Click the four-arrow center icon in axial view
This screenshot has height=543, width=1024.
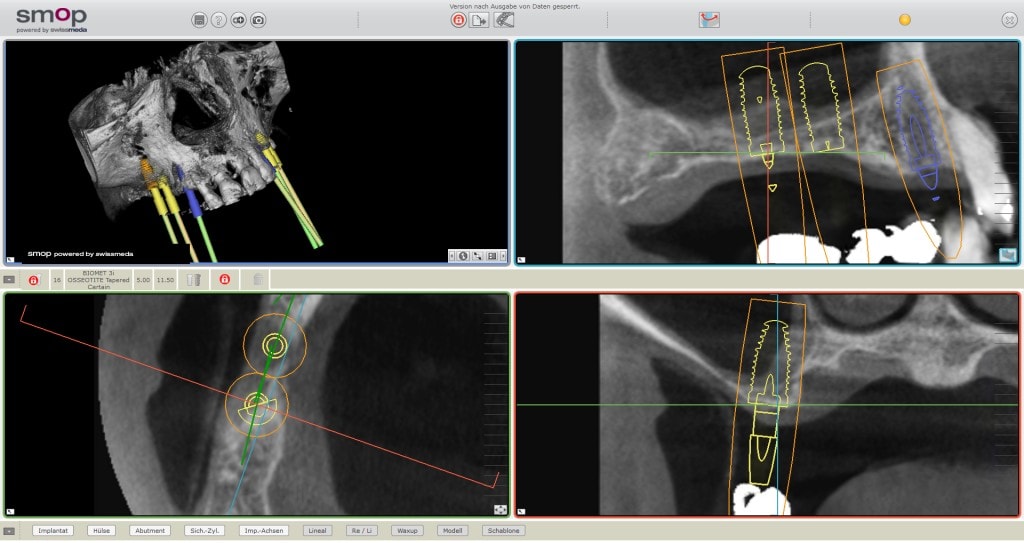[x=500, y=510]
